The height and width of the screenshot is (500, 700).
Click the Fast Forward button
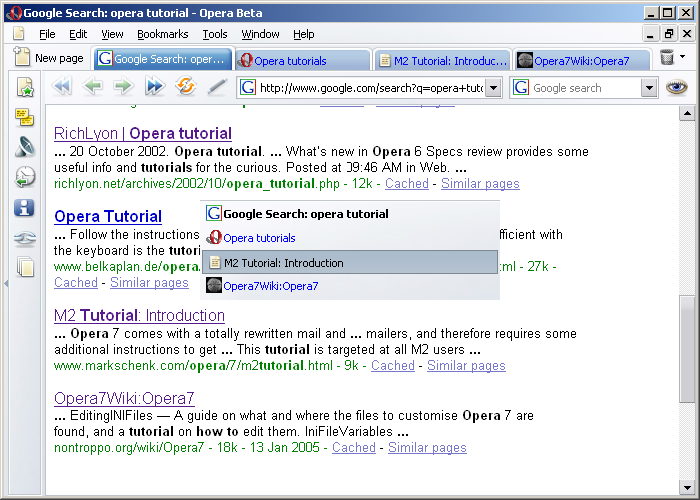click(154, 87)
